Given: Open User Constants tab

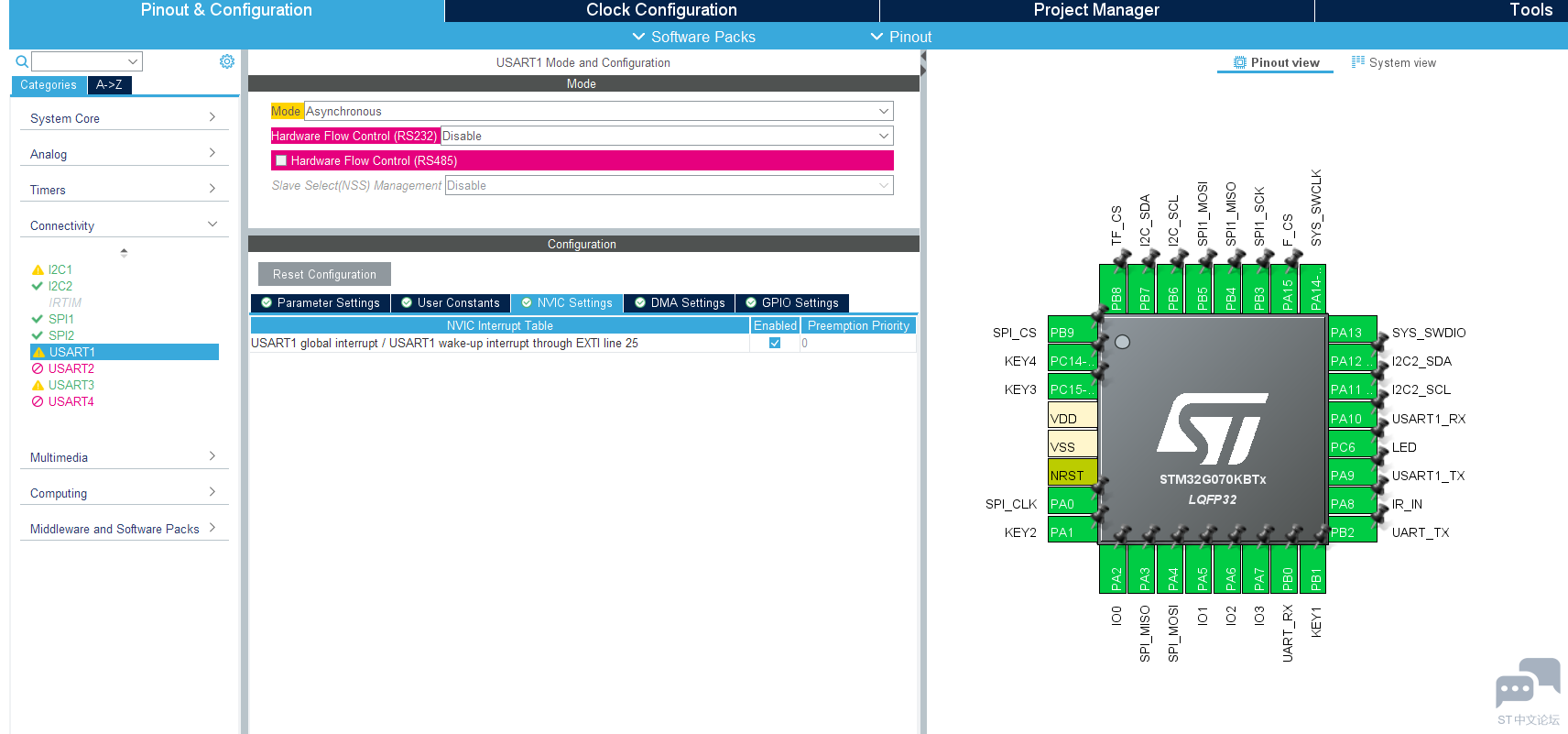Looking at the screenshot, I should (x=451, y=302).
